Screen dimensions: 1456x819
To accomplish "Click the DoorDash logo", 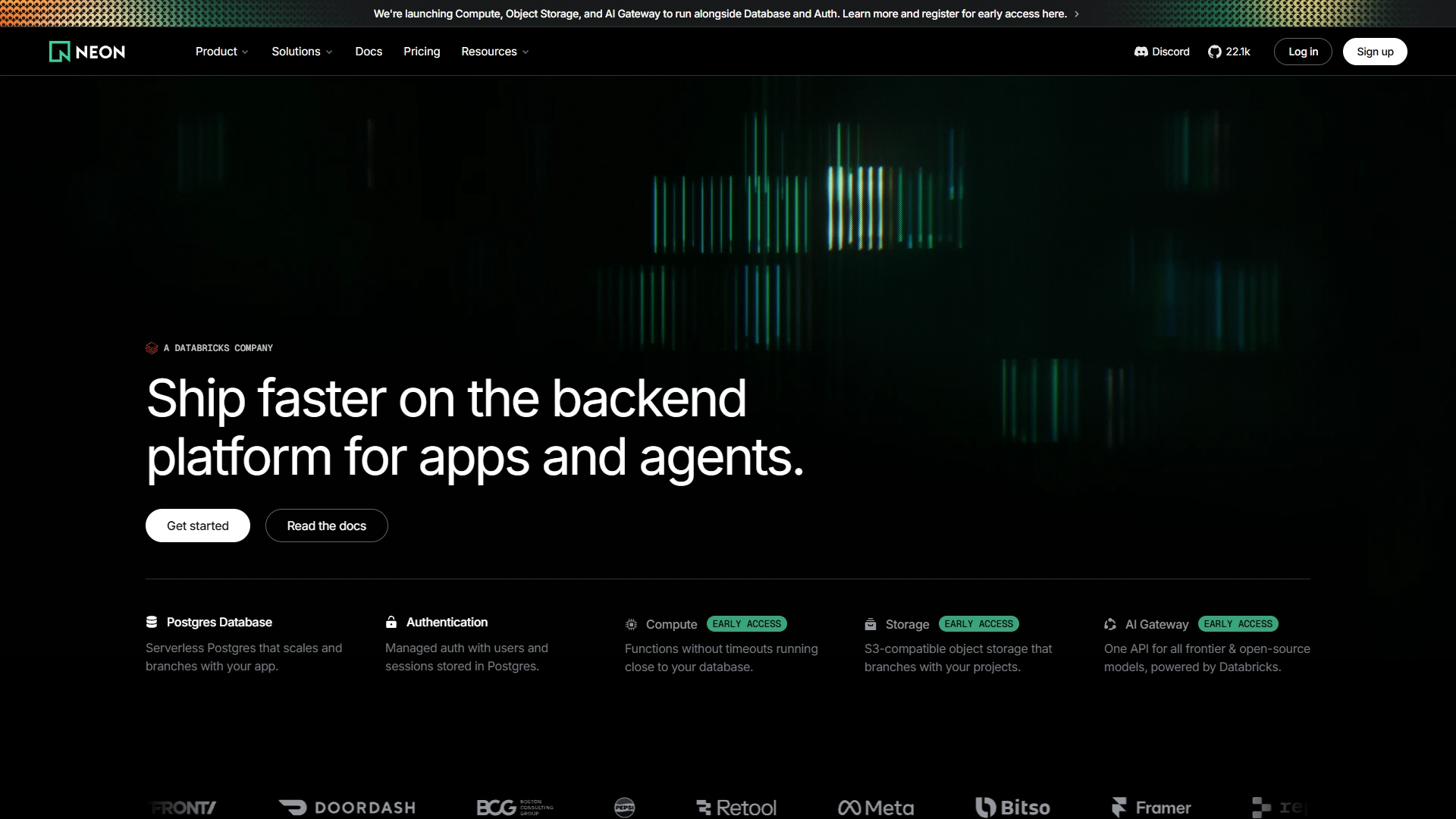I will click(347, 808).
